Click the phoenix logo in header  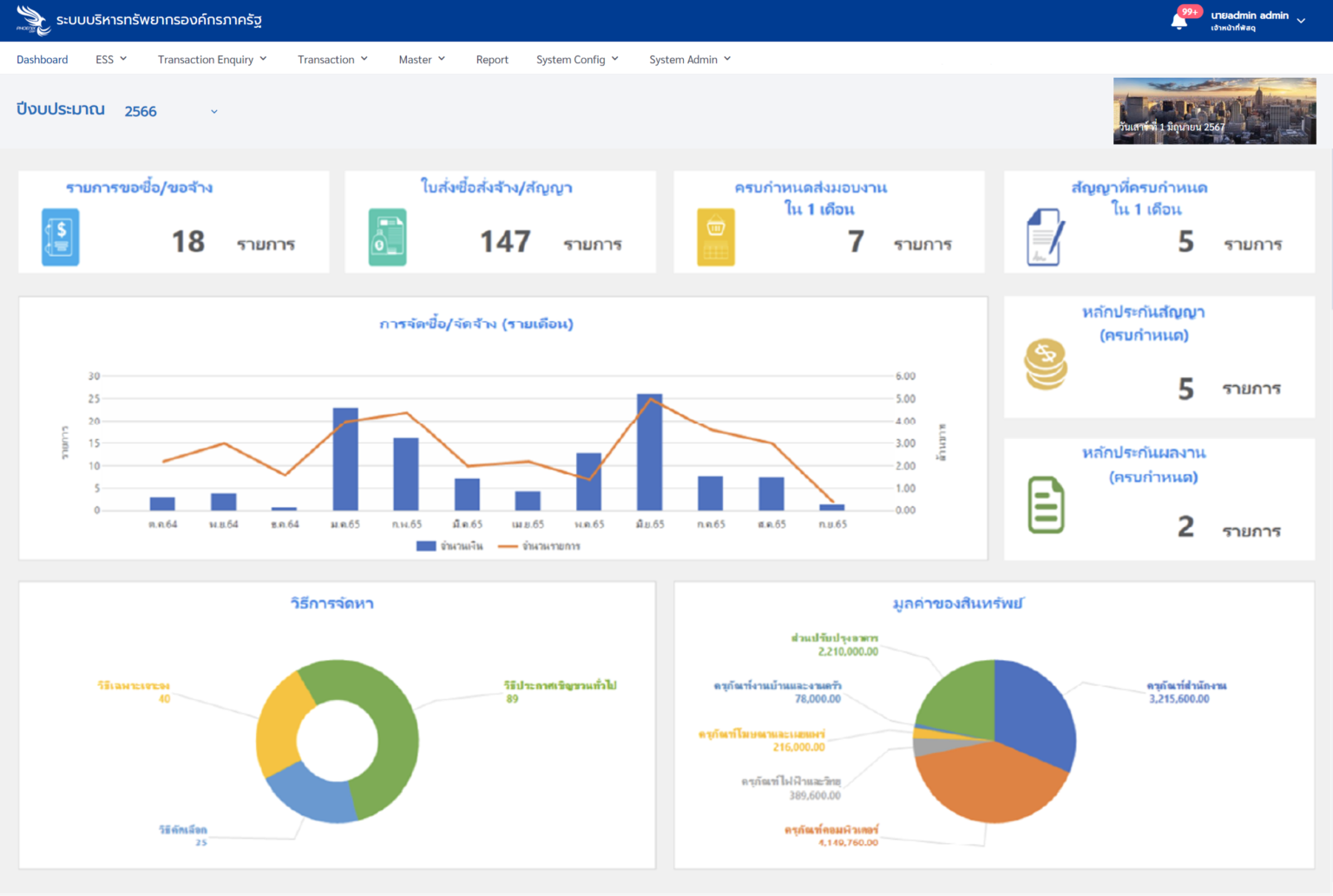tap(33, 20)
